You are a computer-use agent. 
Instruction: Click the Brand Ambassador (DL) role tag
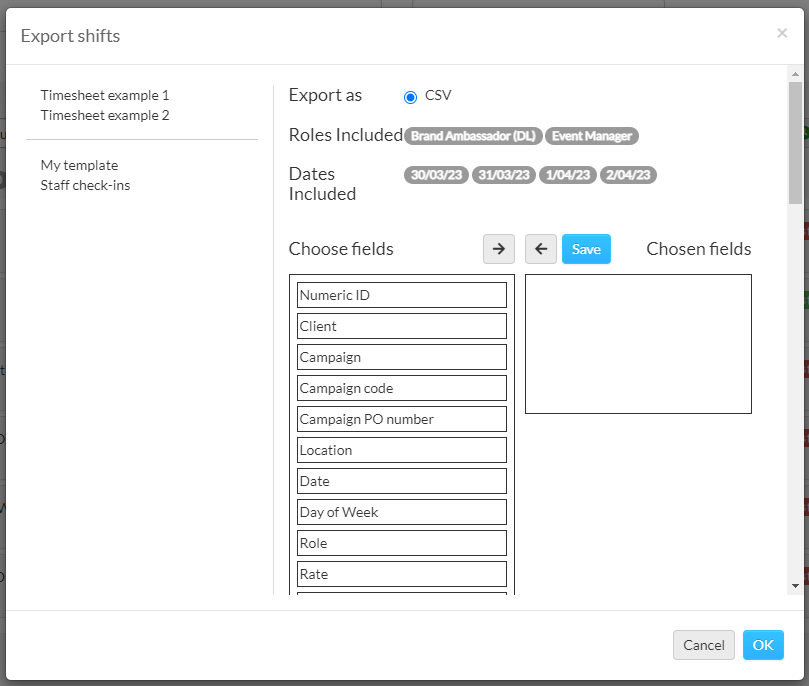click(473, 136)
